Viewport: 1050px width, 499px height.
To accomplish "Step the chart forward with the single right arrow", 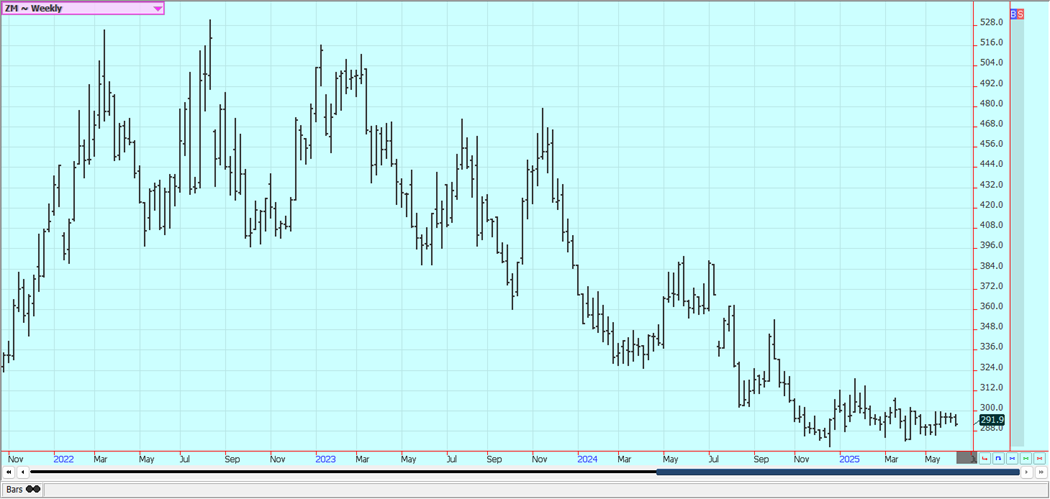I will (x=1027, y=472).
